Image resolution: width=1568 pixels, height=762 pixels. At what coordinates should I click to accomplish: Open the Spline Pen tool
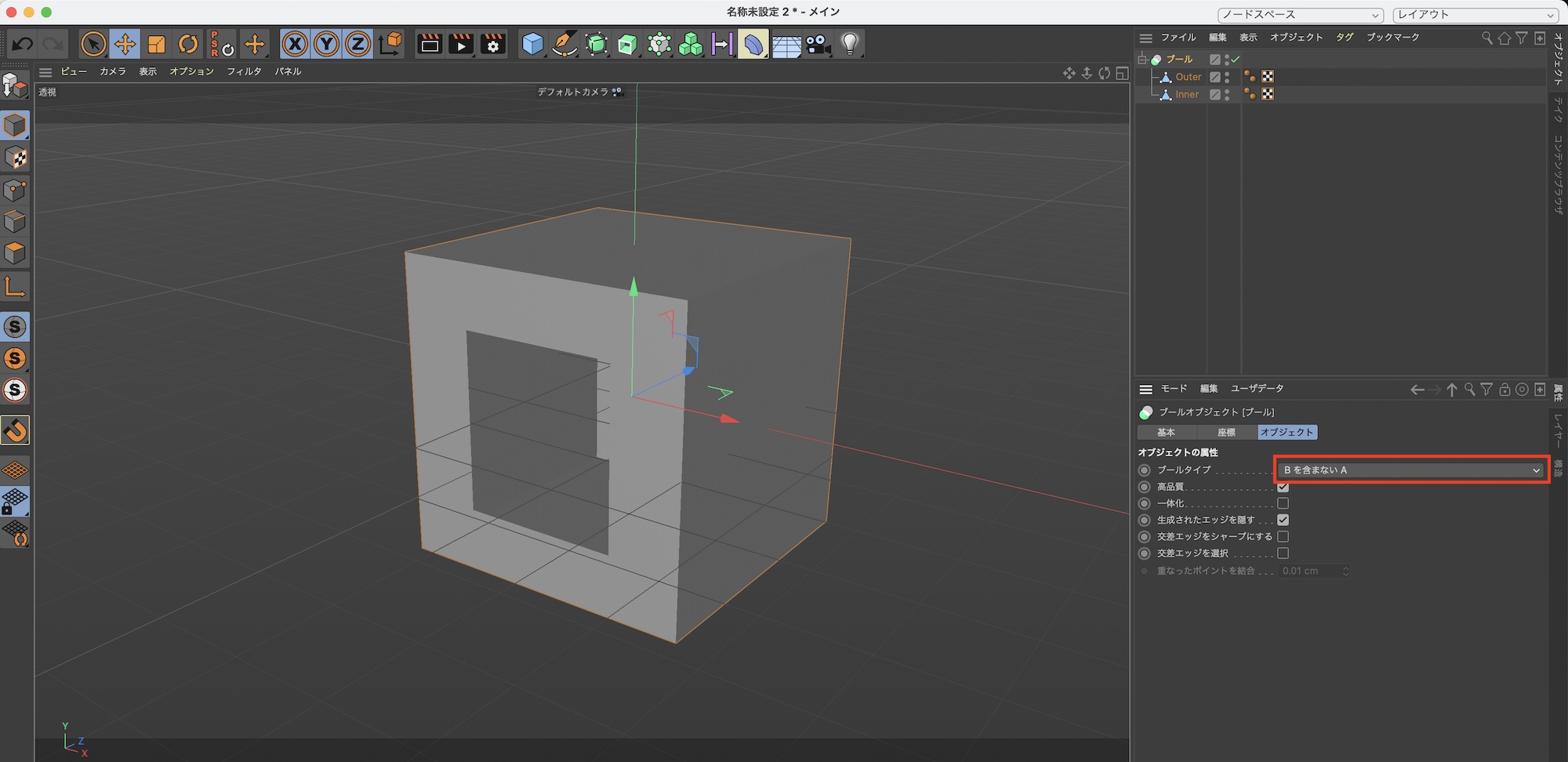pos(564,44)
